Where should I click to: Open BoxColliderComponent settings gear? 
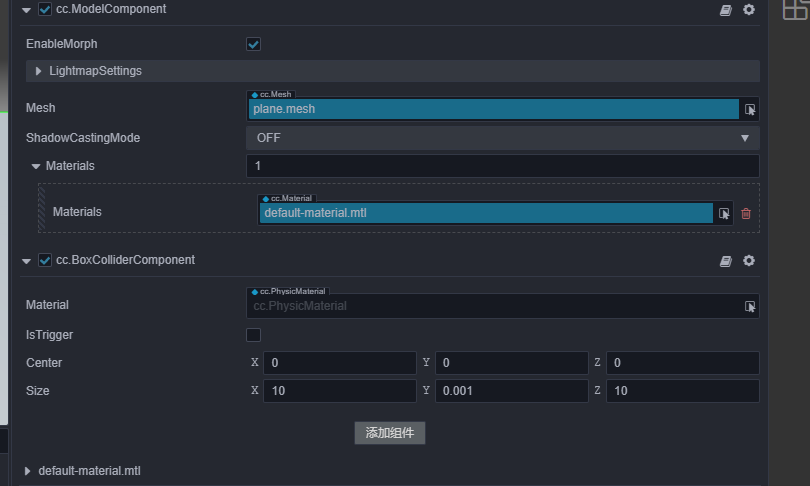tap(748, 260)
